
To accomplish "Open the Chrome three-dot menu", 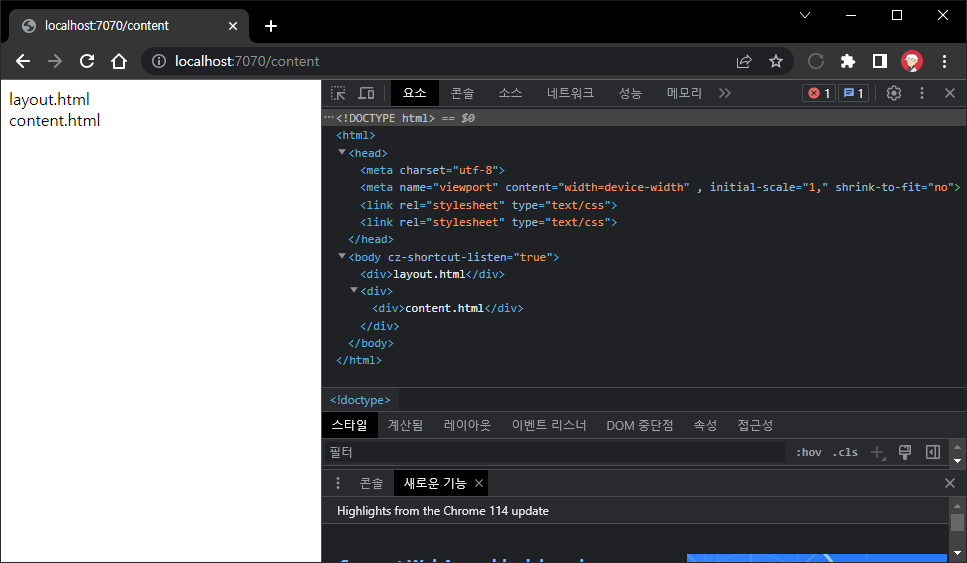I will [x=944, y=61].
